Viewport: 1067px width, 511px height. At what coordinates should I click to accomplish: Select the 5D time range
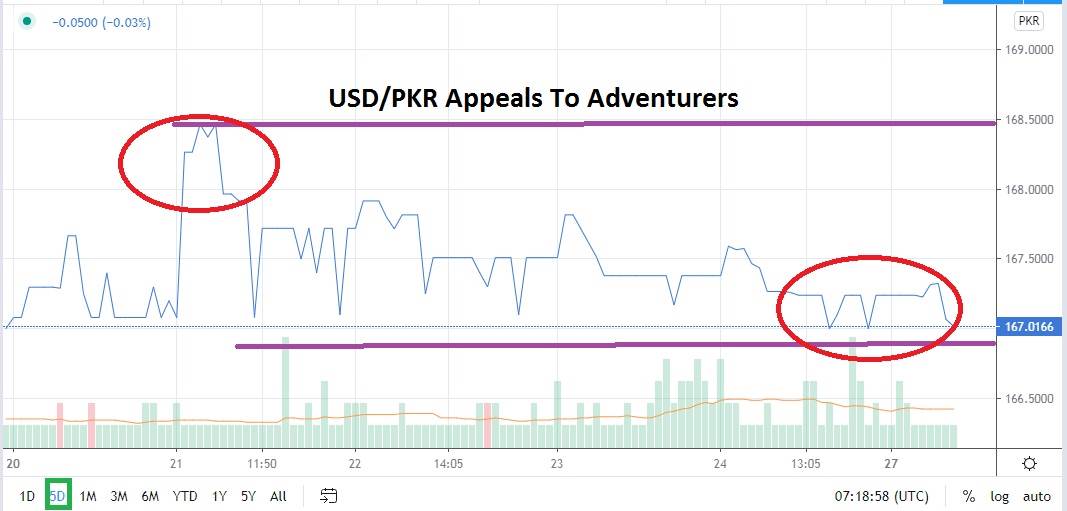(x=58, y=495)
